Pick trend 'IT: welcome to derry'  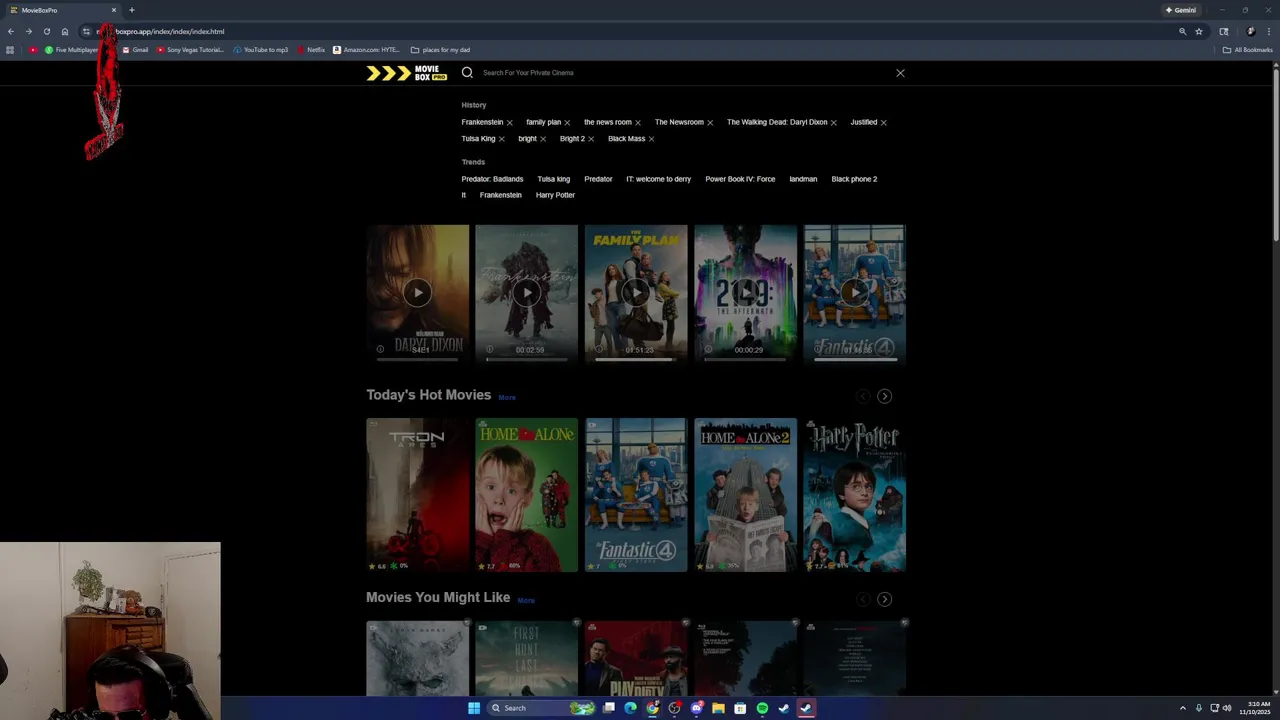[x=658, y=179]
